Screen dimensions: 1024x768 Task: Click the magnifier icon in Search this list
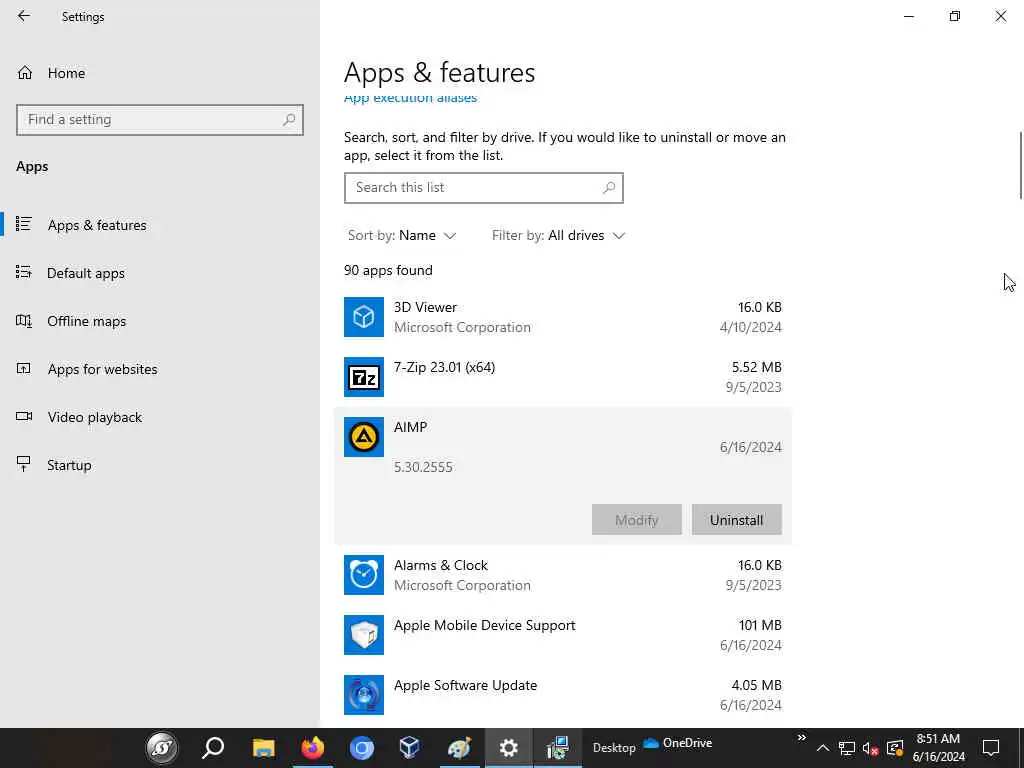[609, 188]
